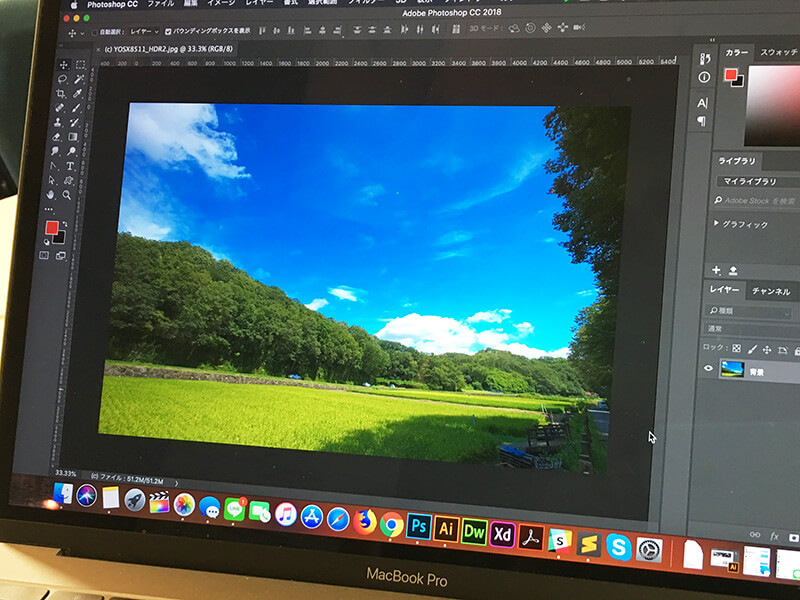The width and height of the screenshot is (800, 600).
Task: Click the Adobe Stock search field
Action: click(x=756, y=201)
